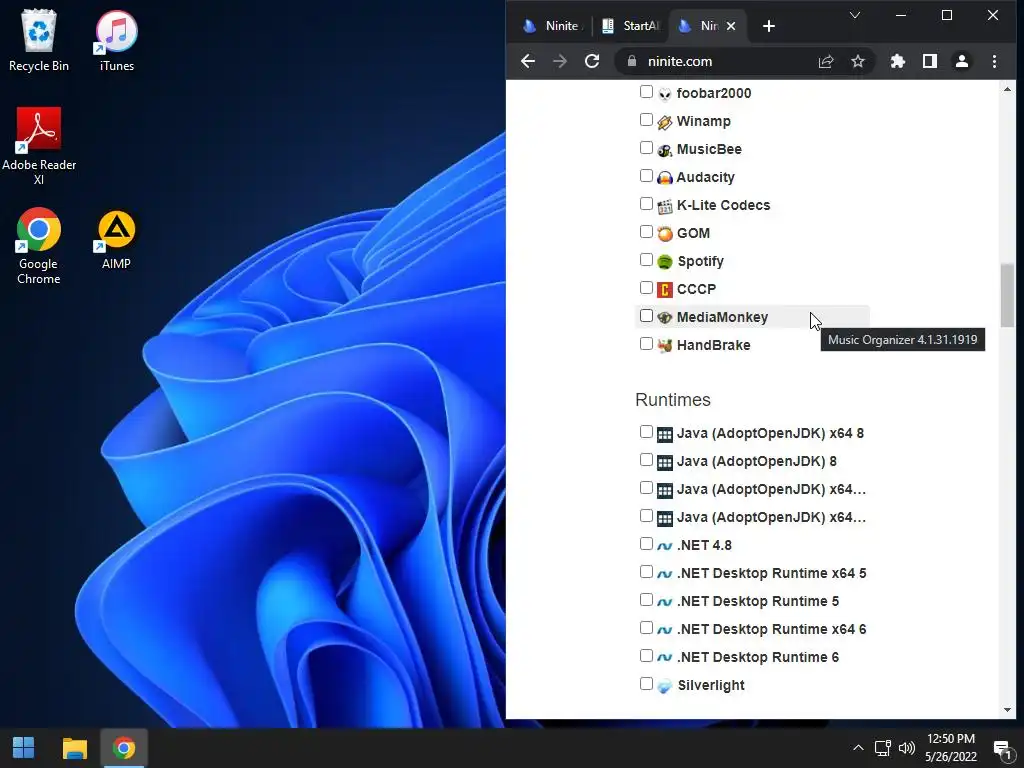Open the taskbar clock and date
The image size is (1024, 768).
point(951,748)
